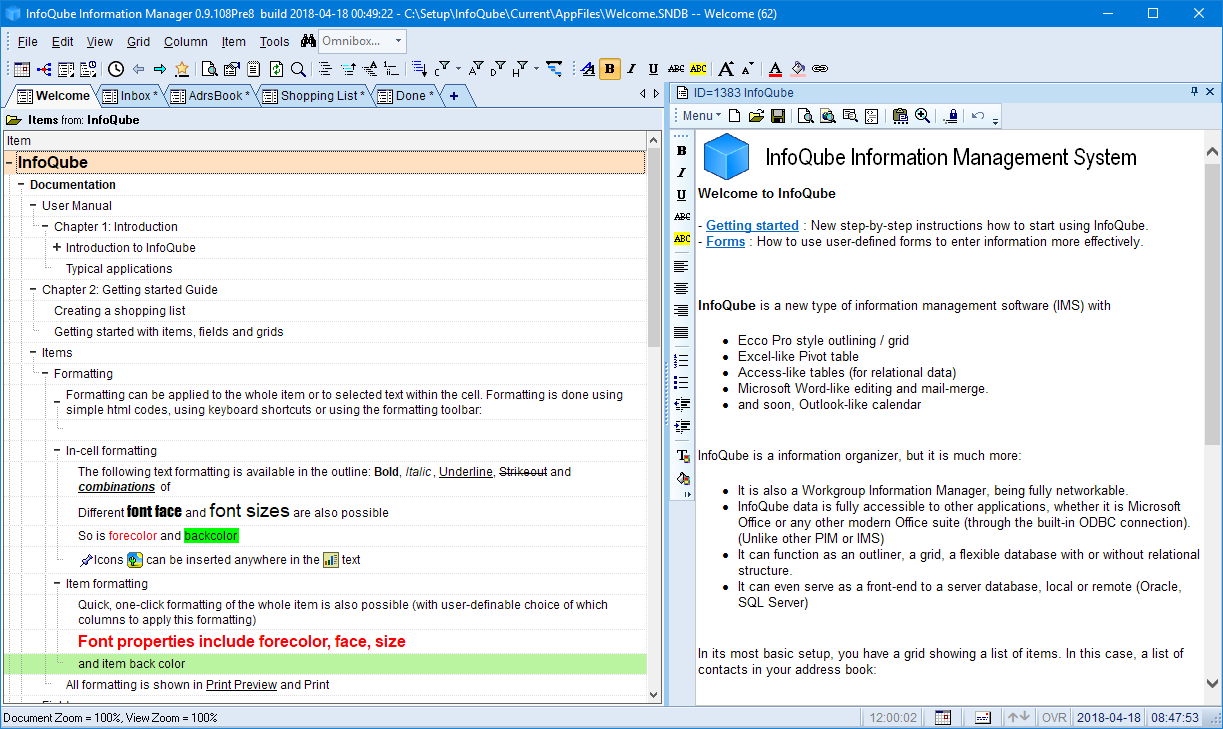Collapse the Documentation node
The height and width of the screenshot is (729, 1223).
(21, 184)
